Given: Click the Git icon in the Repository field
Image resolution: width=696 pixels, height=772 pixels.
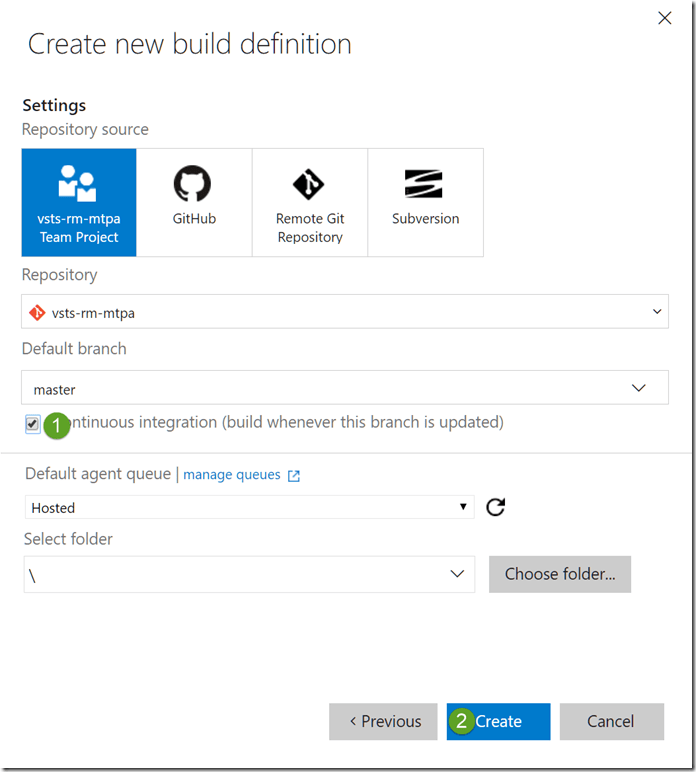Looking at the screenshot, I should click(x=37, y=312).
